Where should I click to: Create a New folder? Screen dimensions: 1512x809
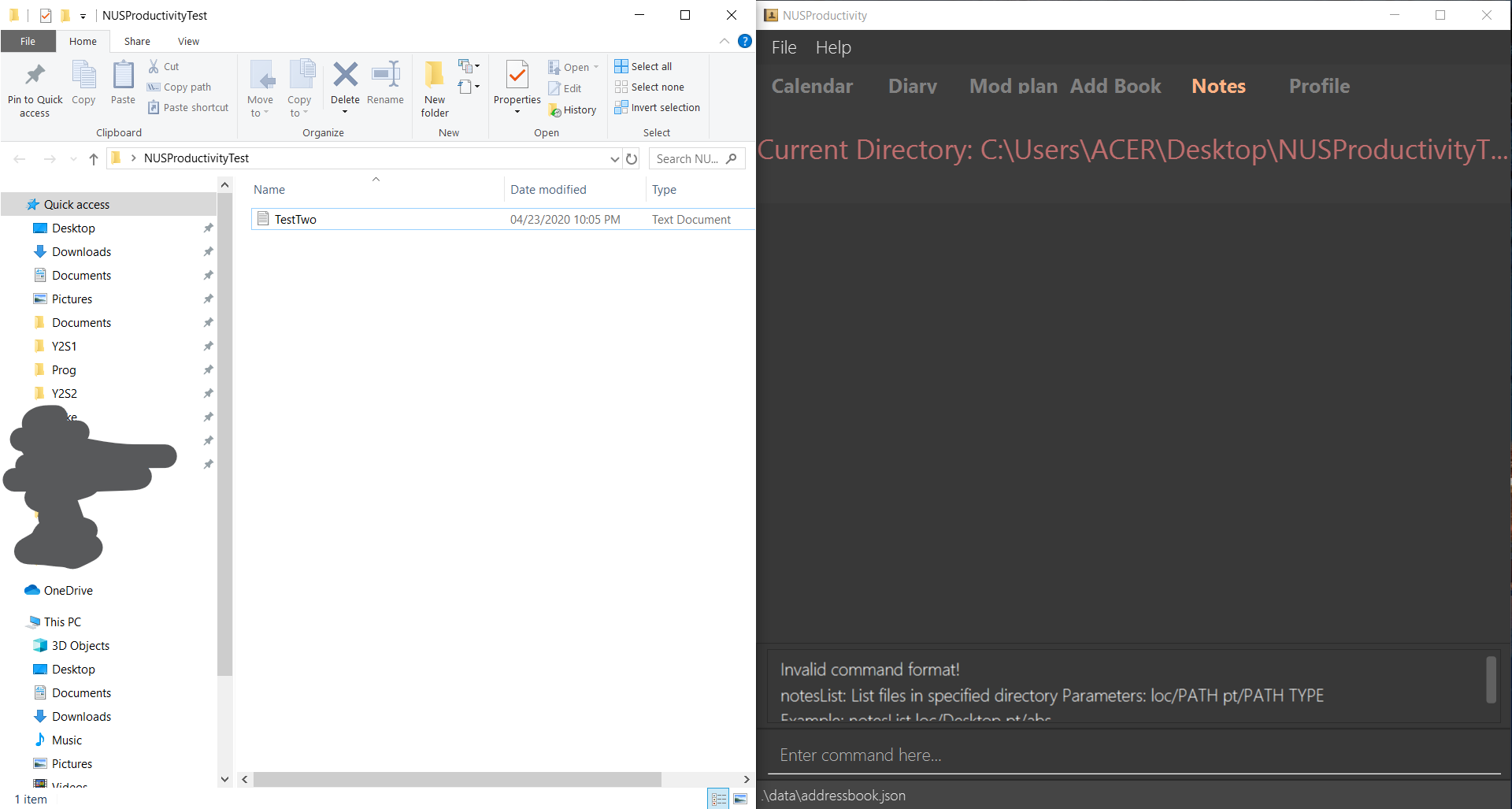pyautogui.click(x=435, y=88)
